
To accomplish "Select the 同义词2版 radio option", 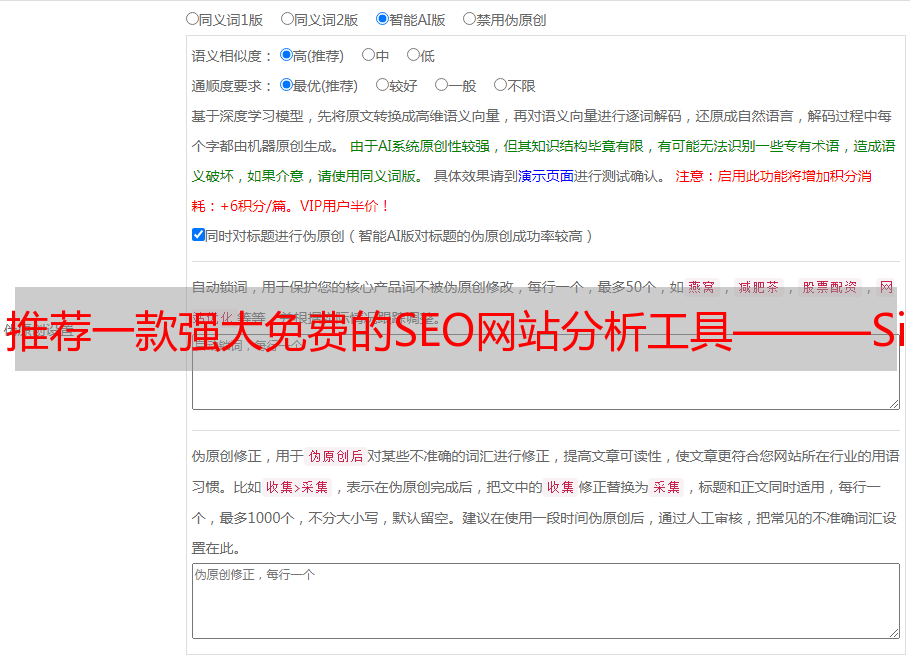I will pos(287,19).
